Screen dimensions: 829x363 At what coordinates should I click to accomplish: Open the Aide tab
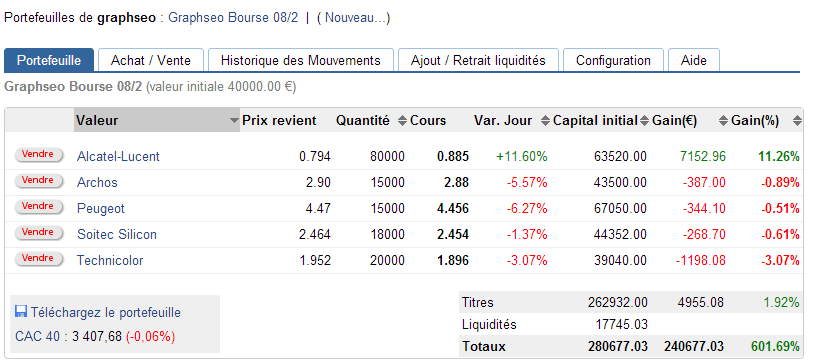[x=694, y=60]
